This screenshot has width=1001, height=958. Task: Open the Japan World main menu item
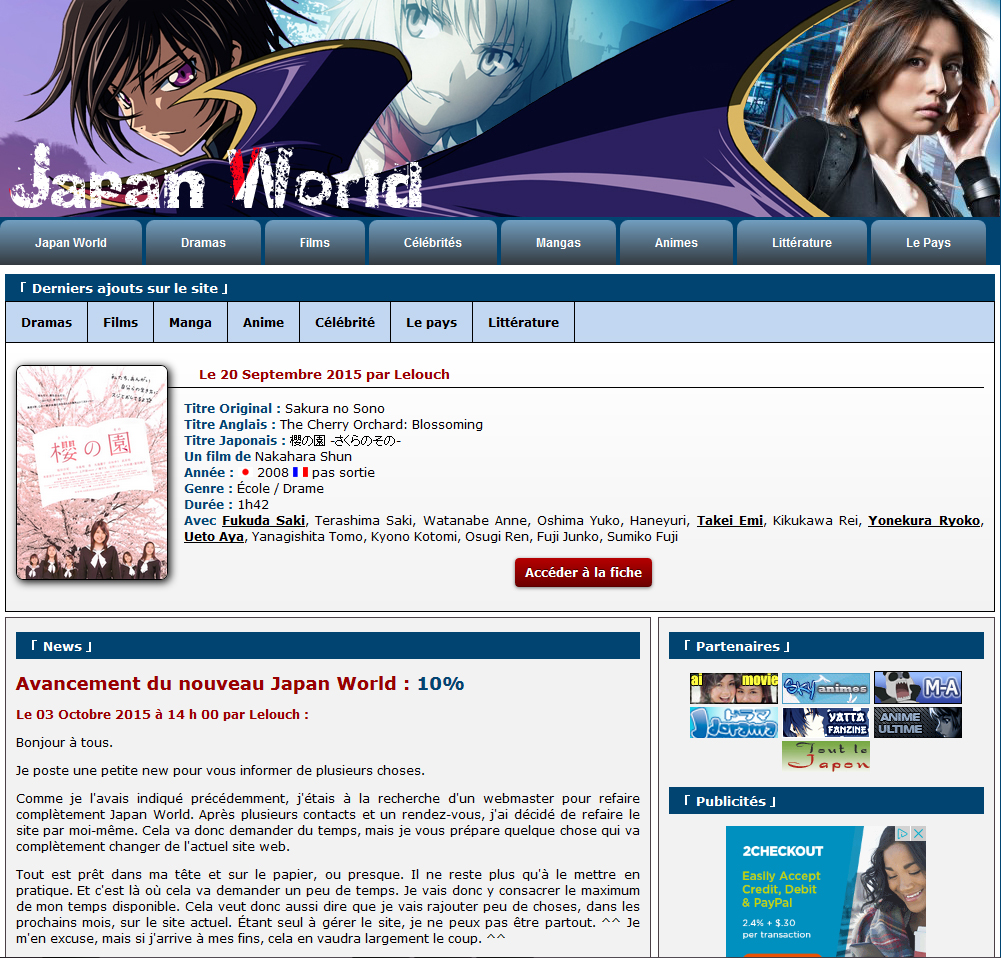[x=71, y=243]
